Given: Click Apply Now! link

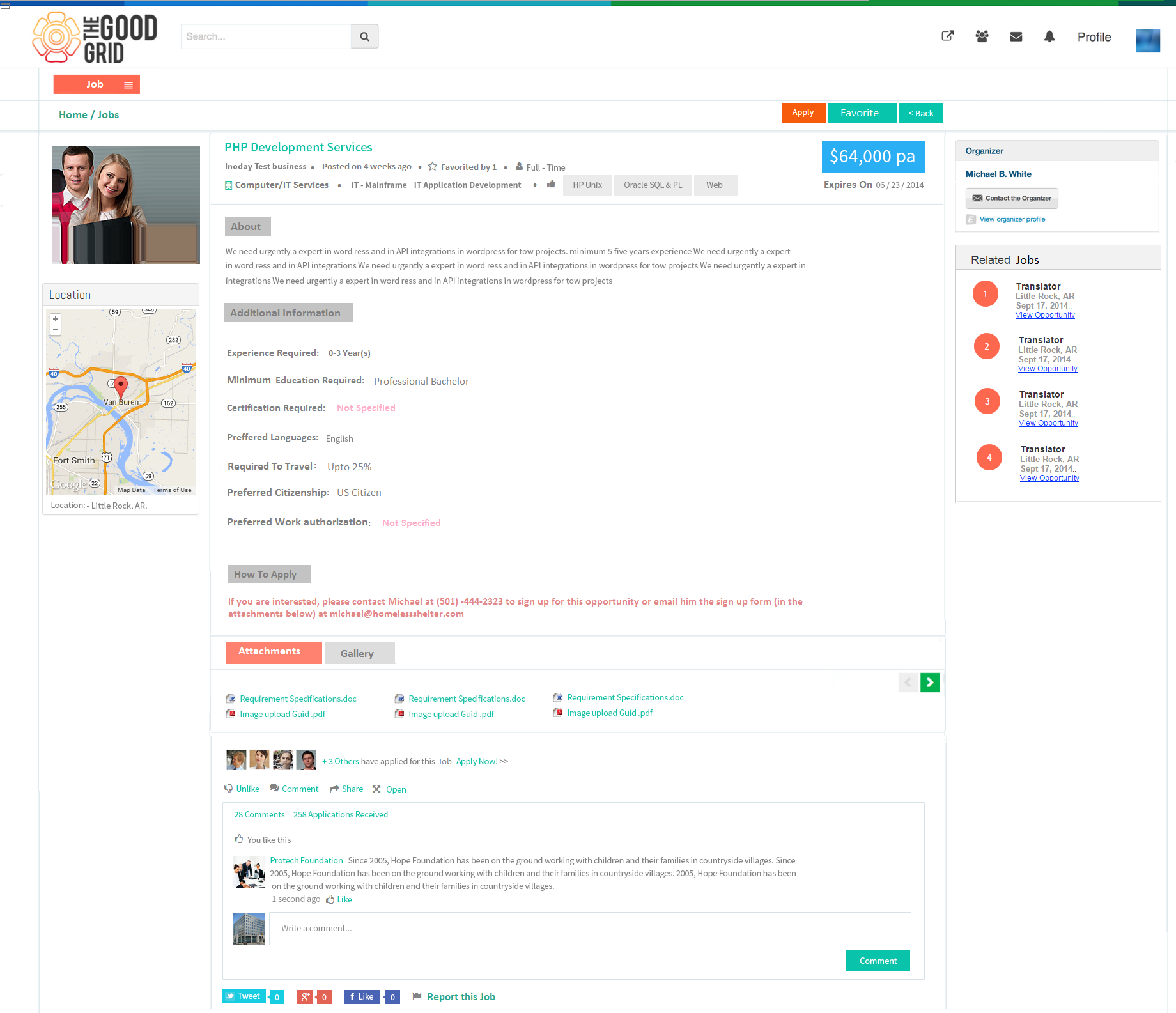Looking at the screenshot, I should [477, 762].
